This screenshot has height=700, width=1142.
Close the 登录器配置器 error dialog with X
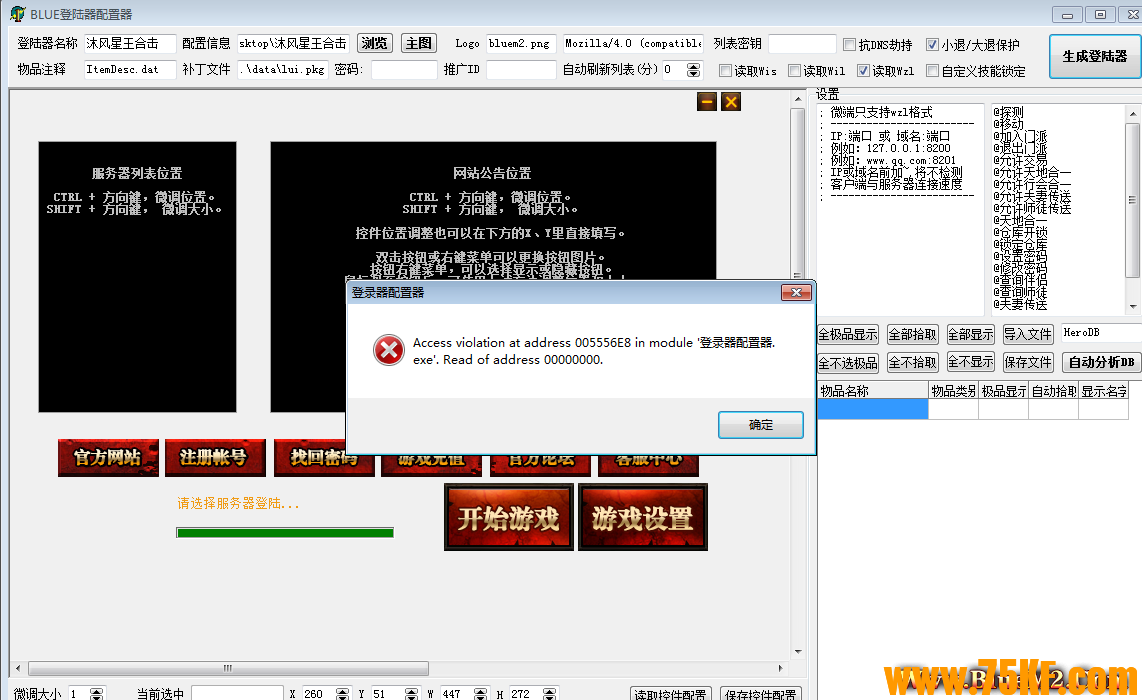[x=796, y=292]
